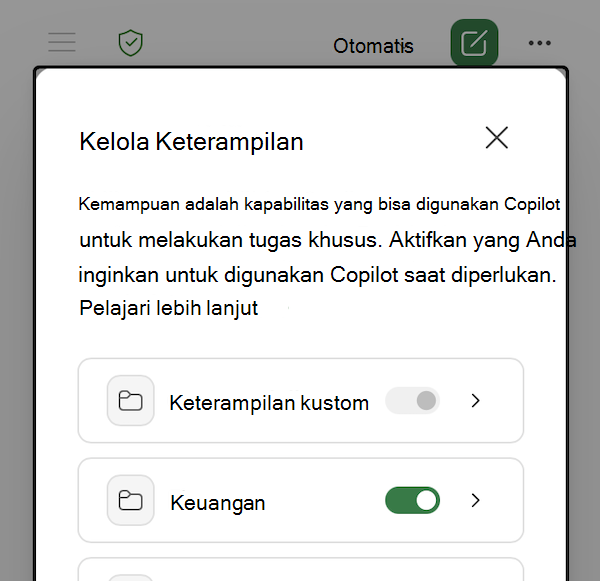This screenshot has height=581, width=600.
Task: Close the Kelola Keterampilan dialog
Action: click(x=497, y=137)
